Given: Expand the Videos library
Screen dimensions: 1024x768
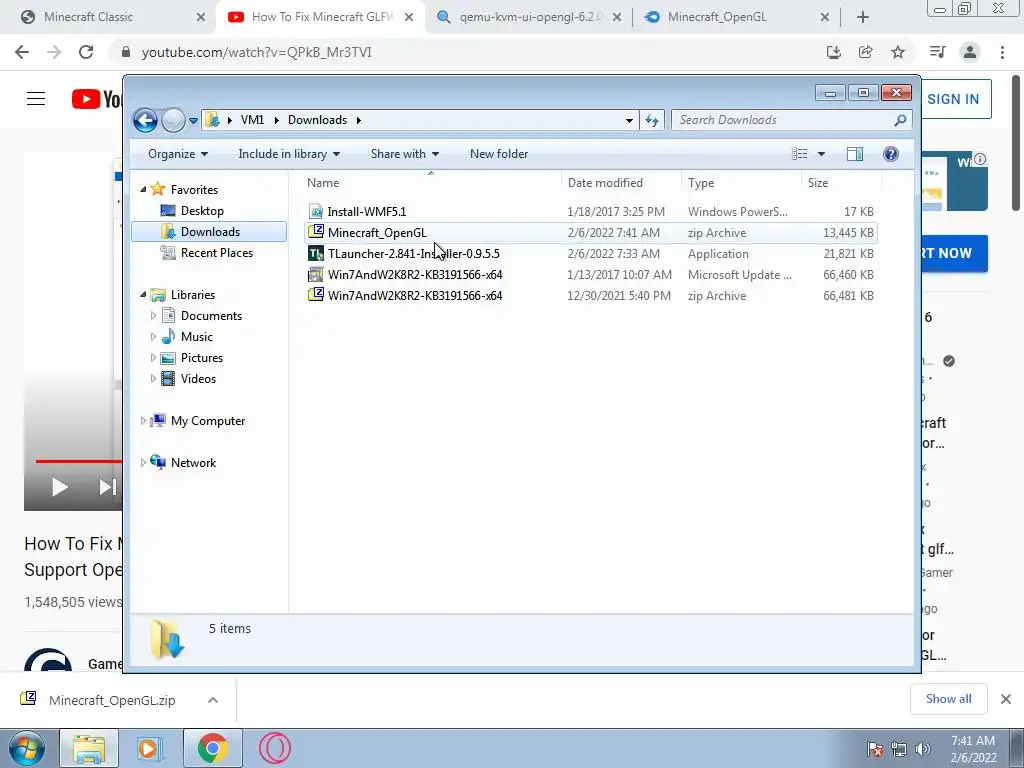Looking at the screenshot, I should click(x=153, y=379).
